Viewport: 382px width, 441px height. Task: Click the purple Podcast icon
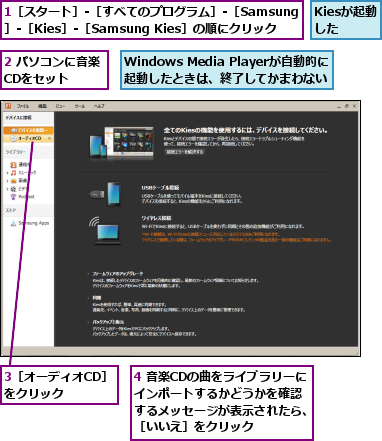pyautogui.click(x=13, y=197)
